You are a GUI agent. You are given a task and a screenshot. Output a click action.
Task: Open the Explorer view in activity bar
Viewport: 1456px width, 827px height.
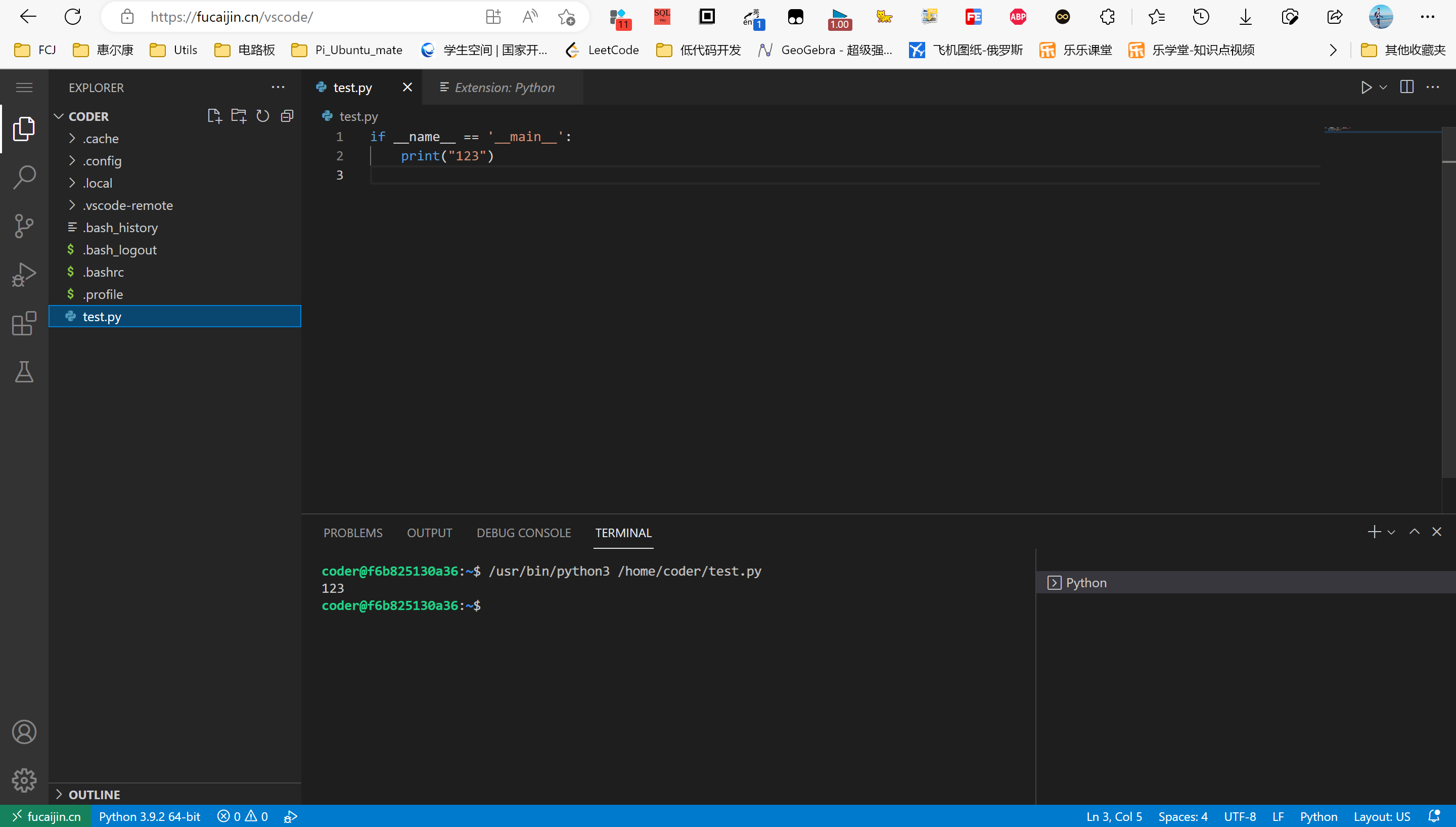[24, 129]
